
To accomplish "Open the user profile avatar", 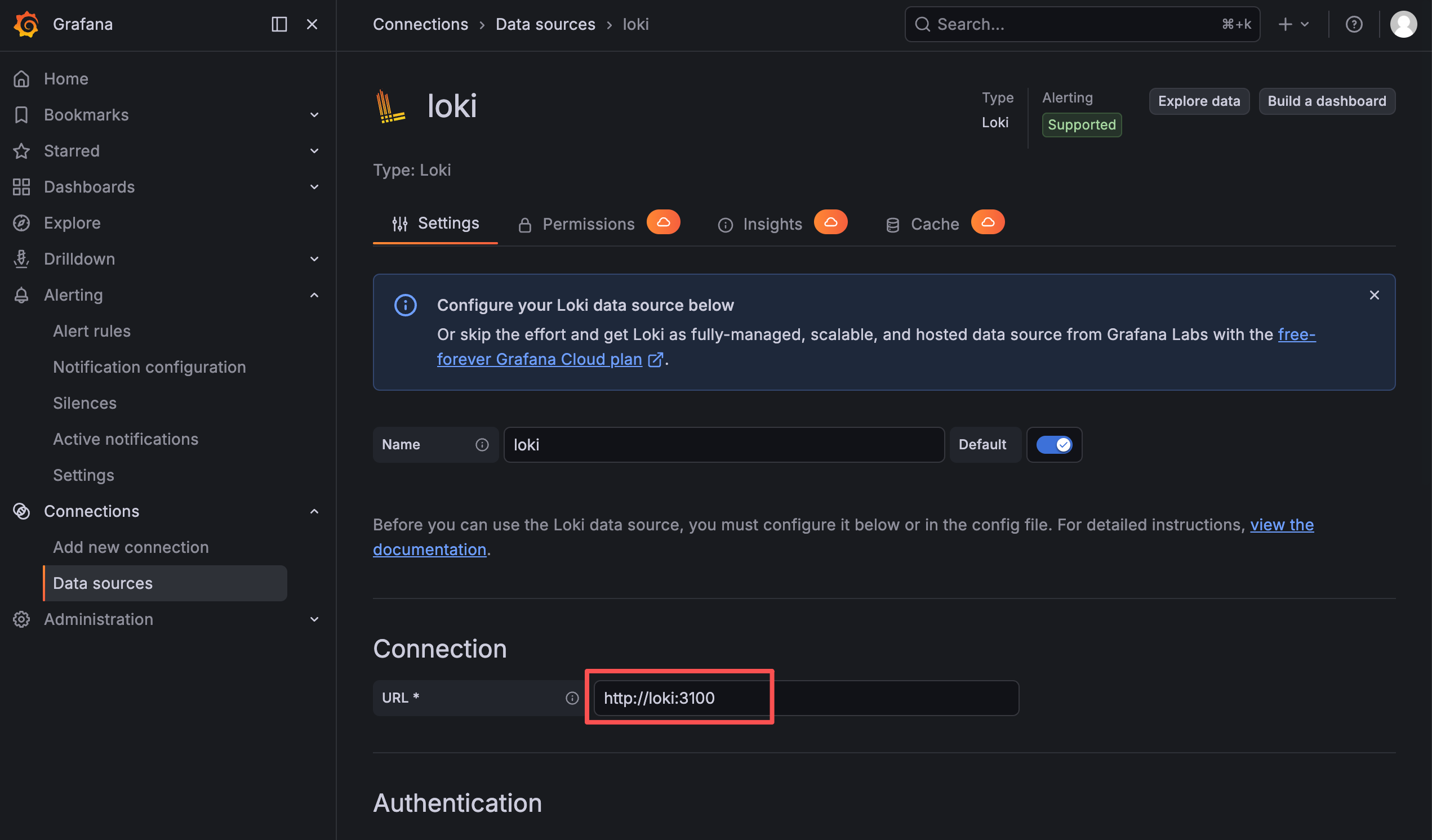I will (x=1403, y=24).
